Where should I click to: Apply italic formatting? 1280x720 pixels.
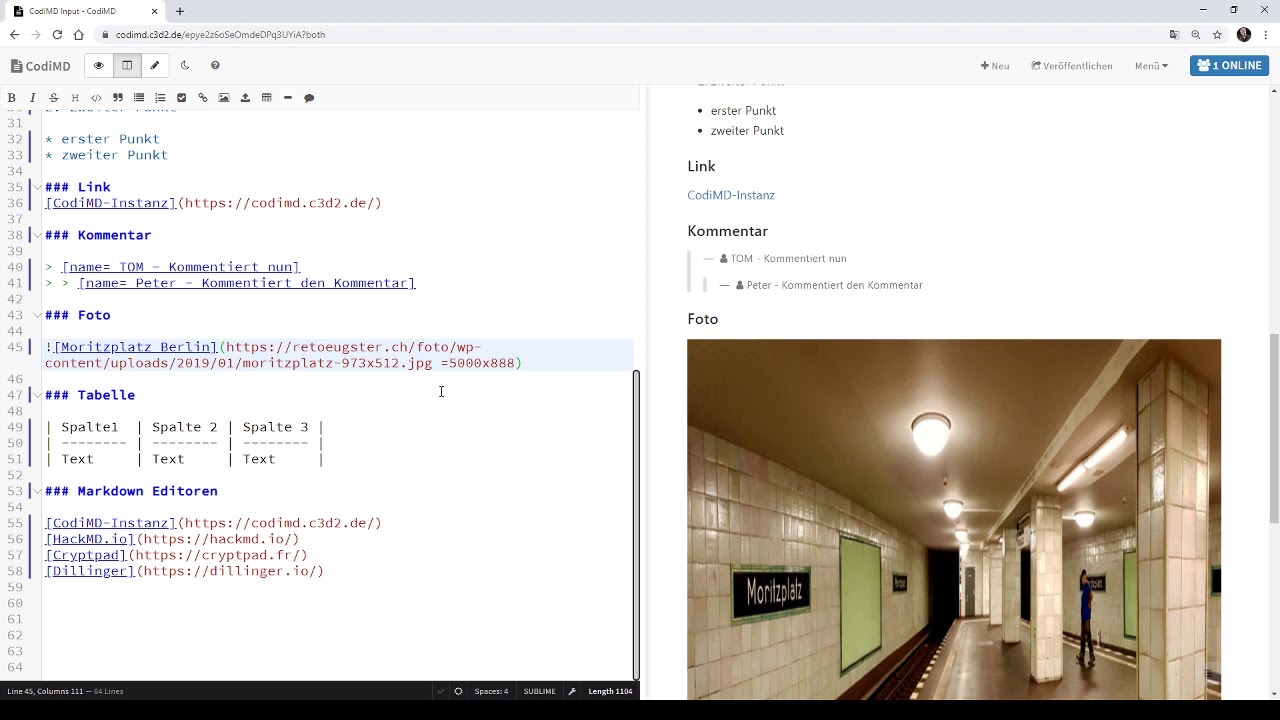pyautogui.click(x=33, y=98)
